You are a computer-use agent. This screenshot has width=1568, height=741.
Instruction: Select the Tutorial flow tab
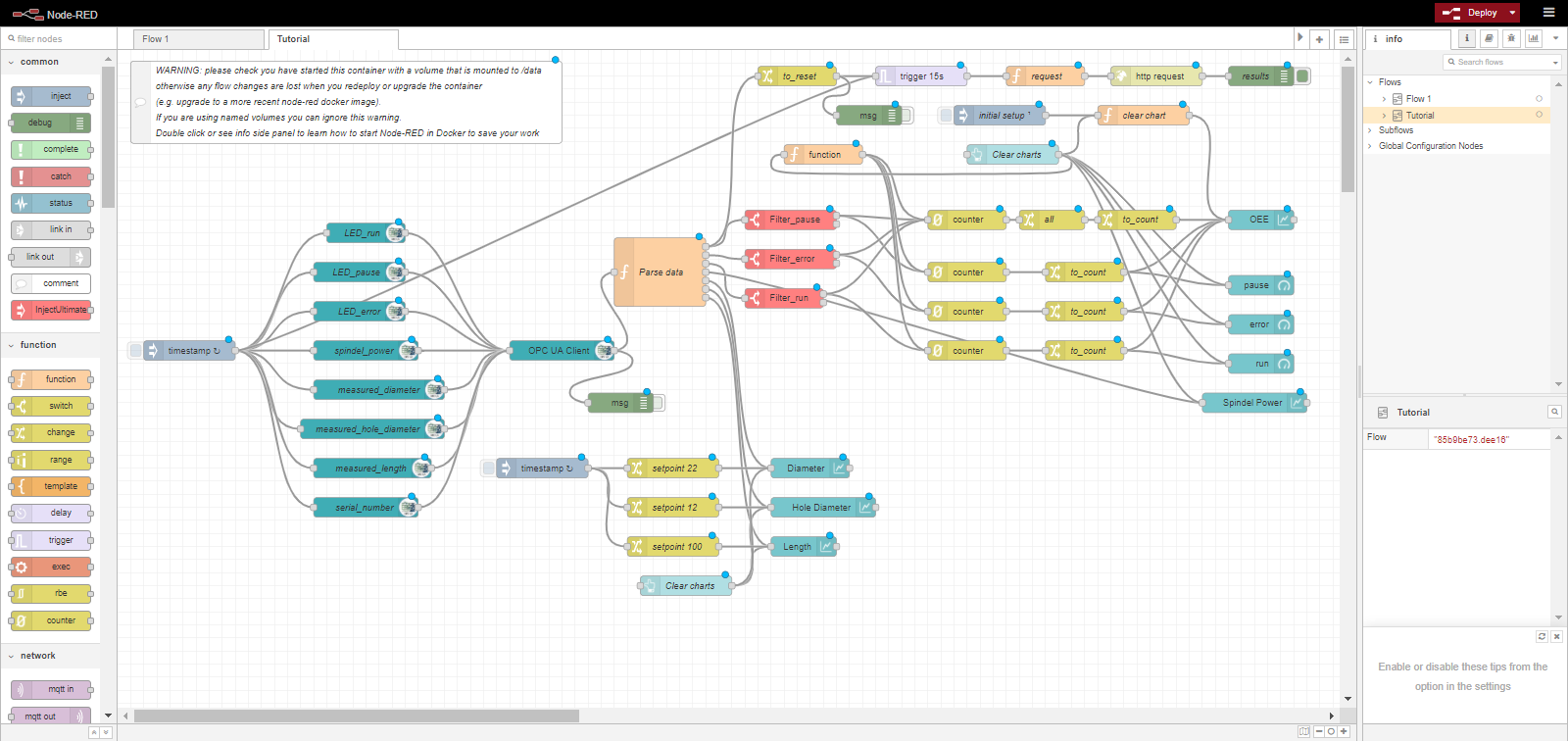tap(293, 39)
